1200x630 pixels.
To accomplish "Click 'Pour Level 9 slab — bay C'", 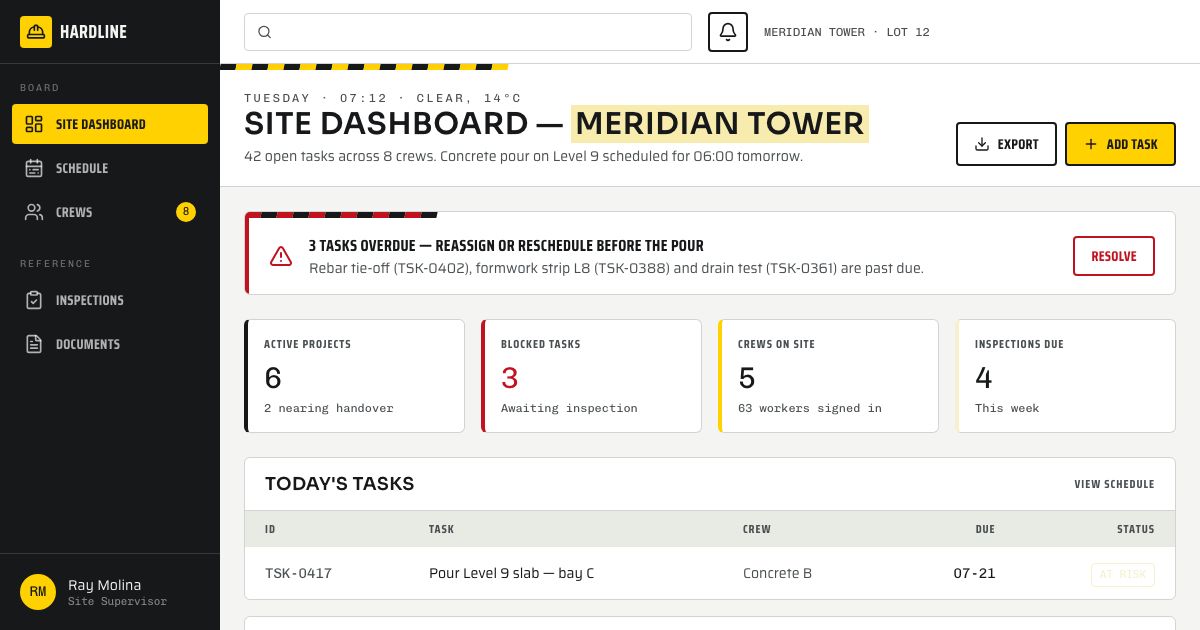I will coord(511,573).
